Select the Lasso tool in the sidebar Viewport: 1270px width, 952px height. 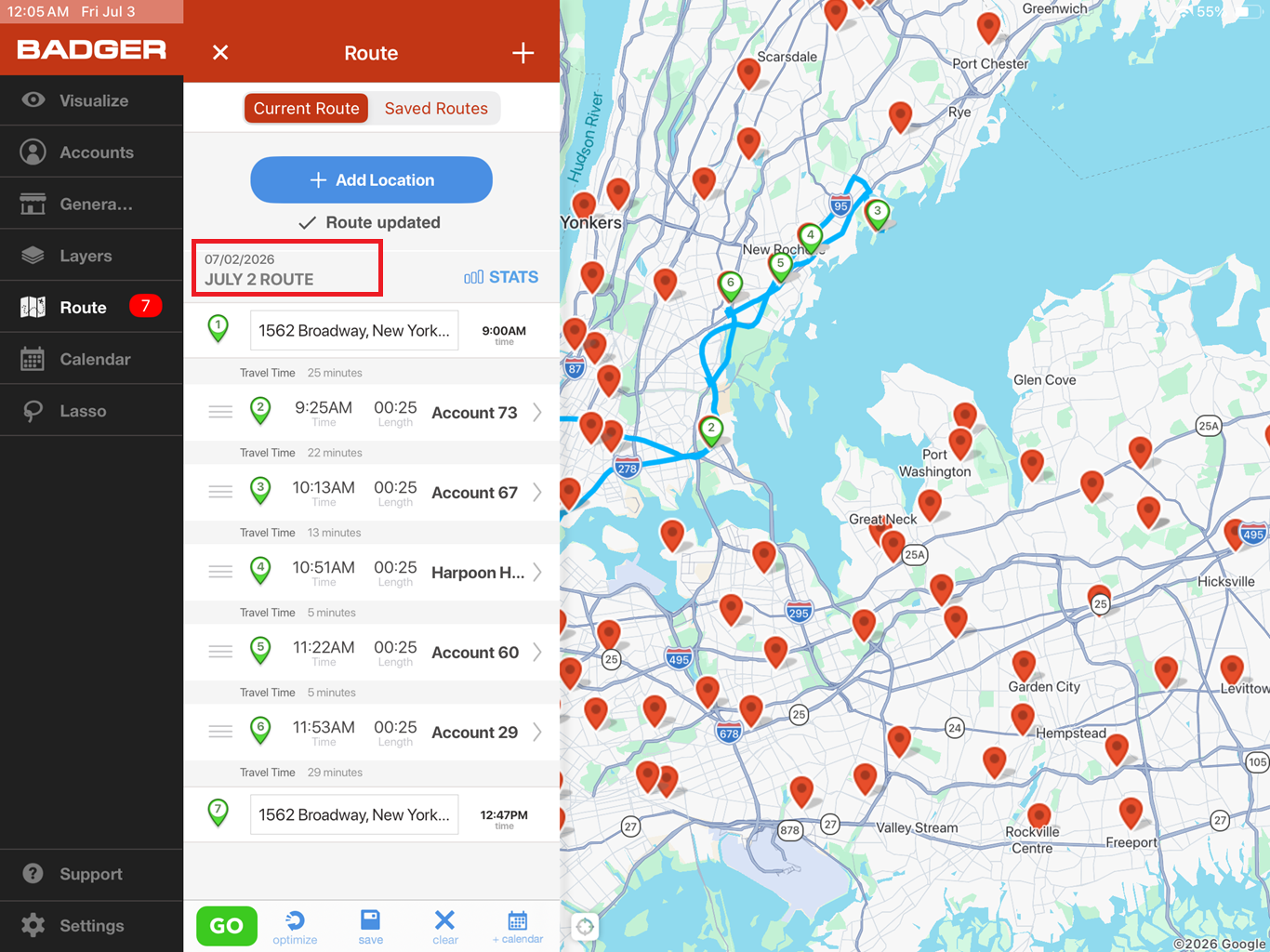[x=91, y=411]
